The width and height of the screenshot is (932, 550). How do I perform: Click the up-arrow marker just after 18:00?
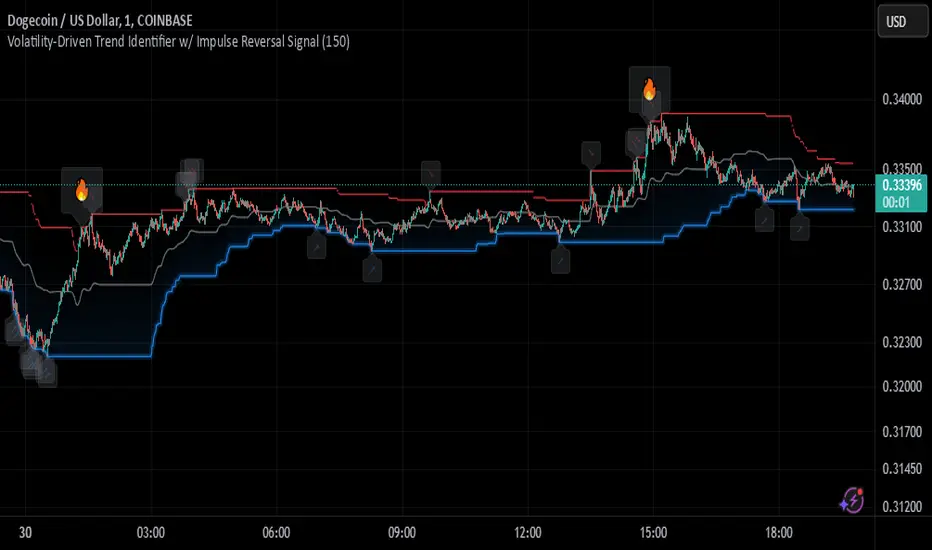click(x=799, y=228)
